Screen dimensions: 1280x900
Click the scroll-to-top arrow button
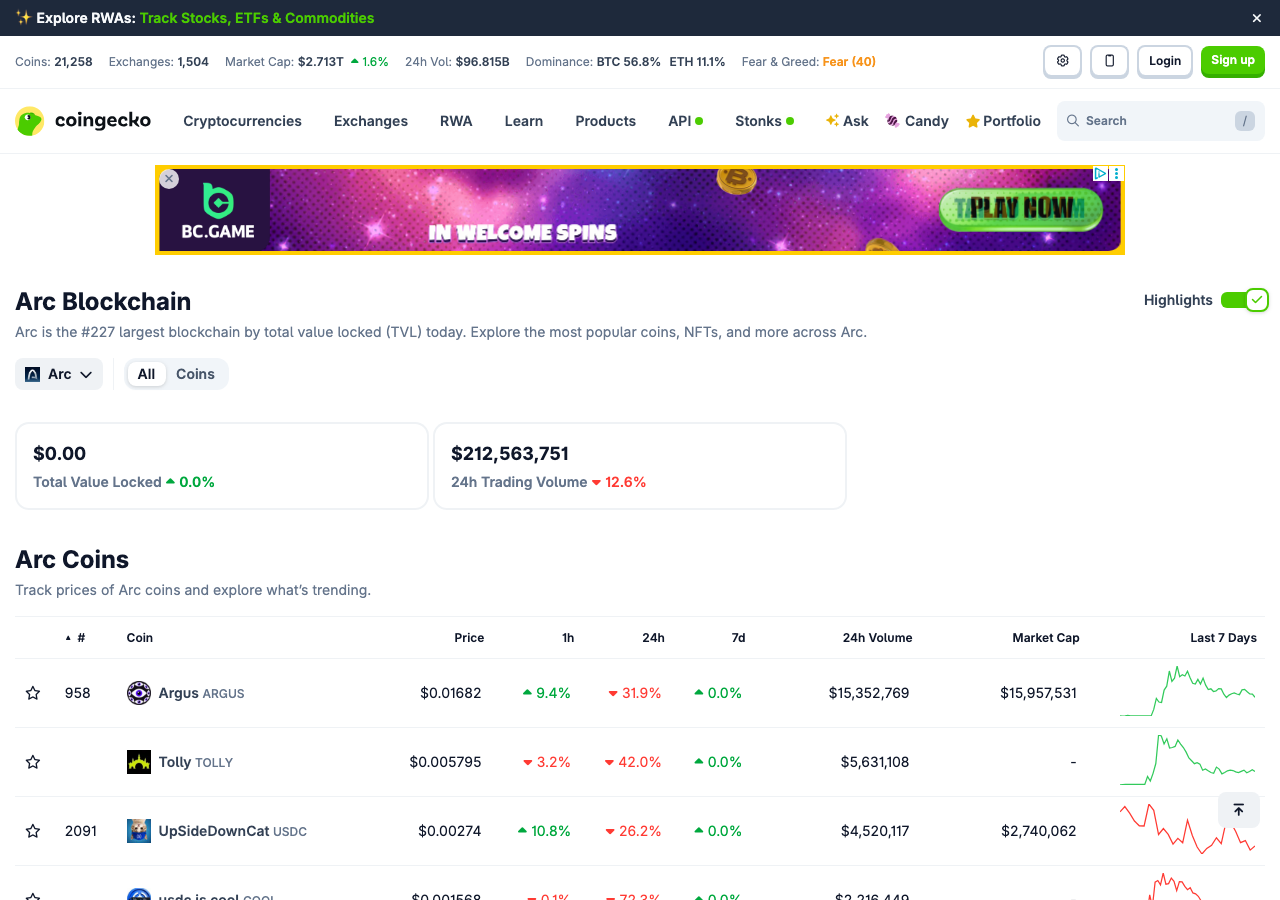pos(1238,810)
